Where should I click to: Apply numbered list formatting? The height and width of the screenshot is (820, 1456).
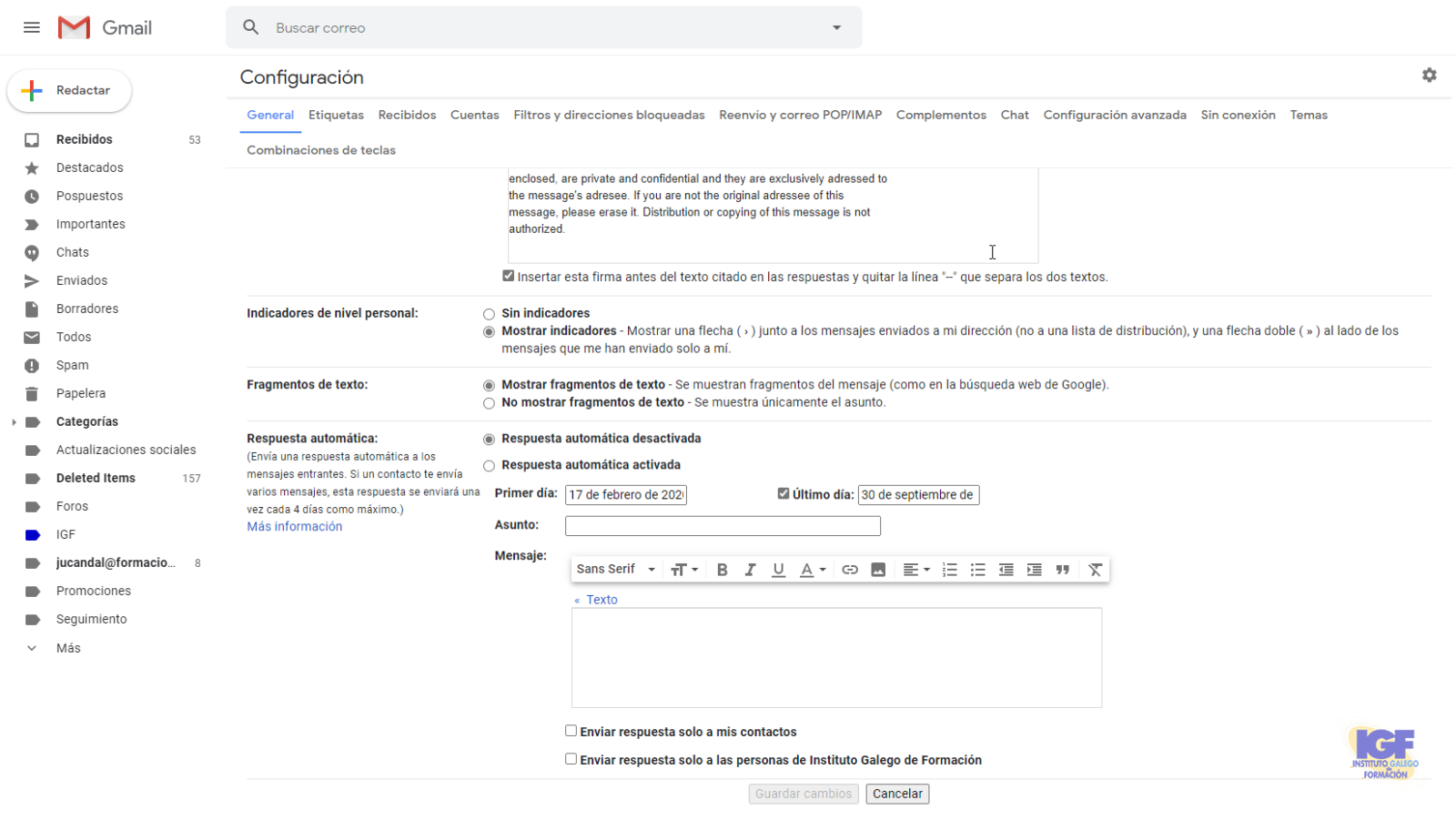(949, 570)
